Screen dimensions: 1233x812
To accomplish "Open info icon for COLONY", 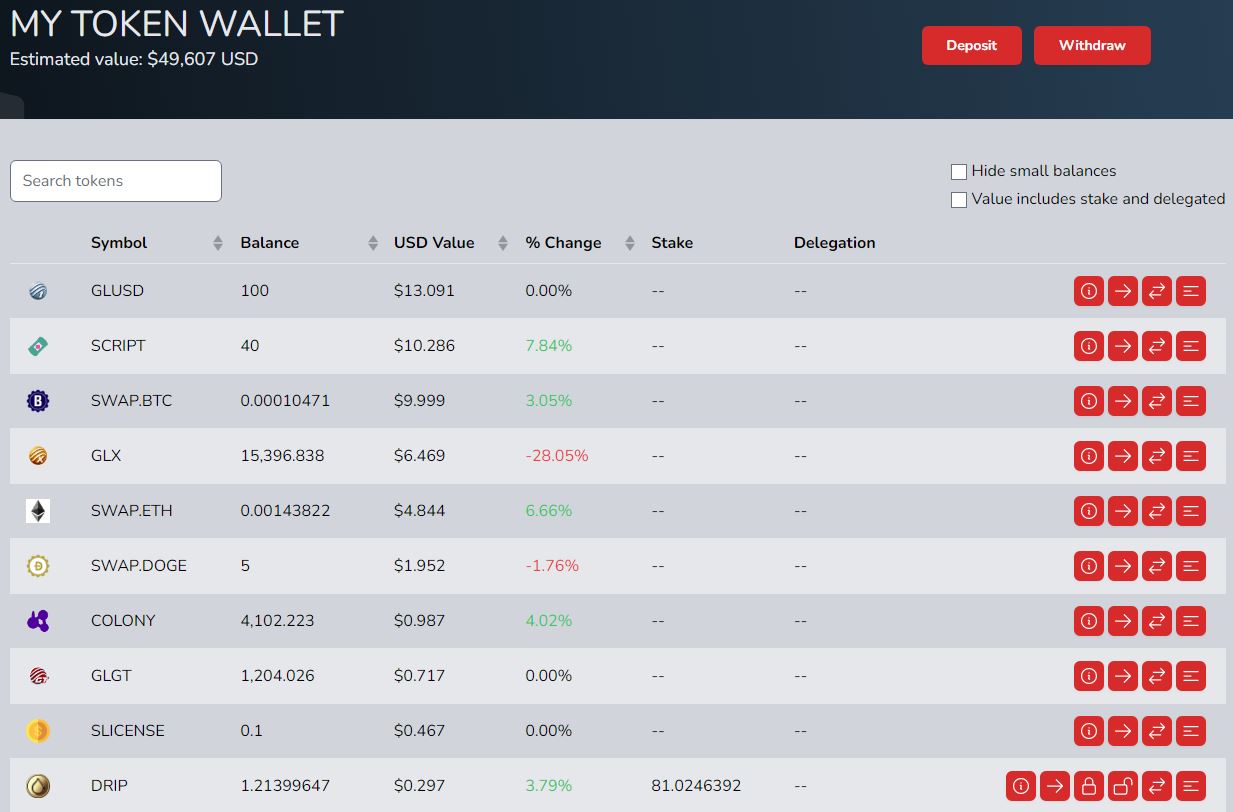I will click(1089, 621).
